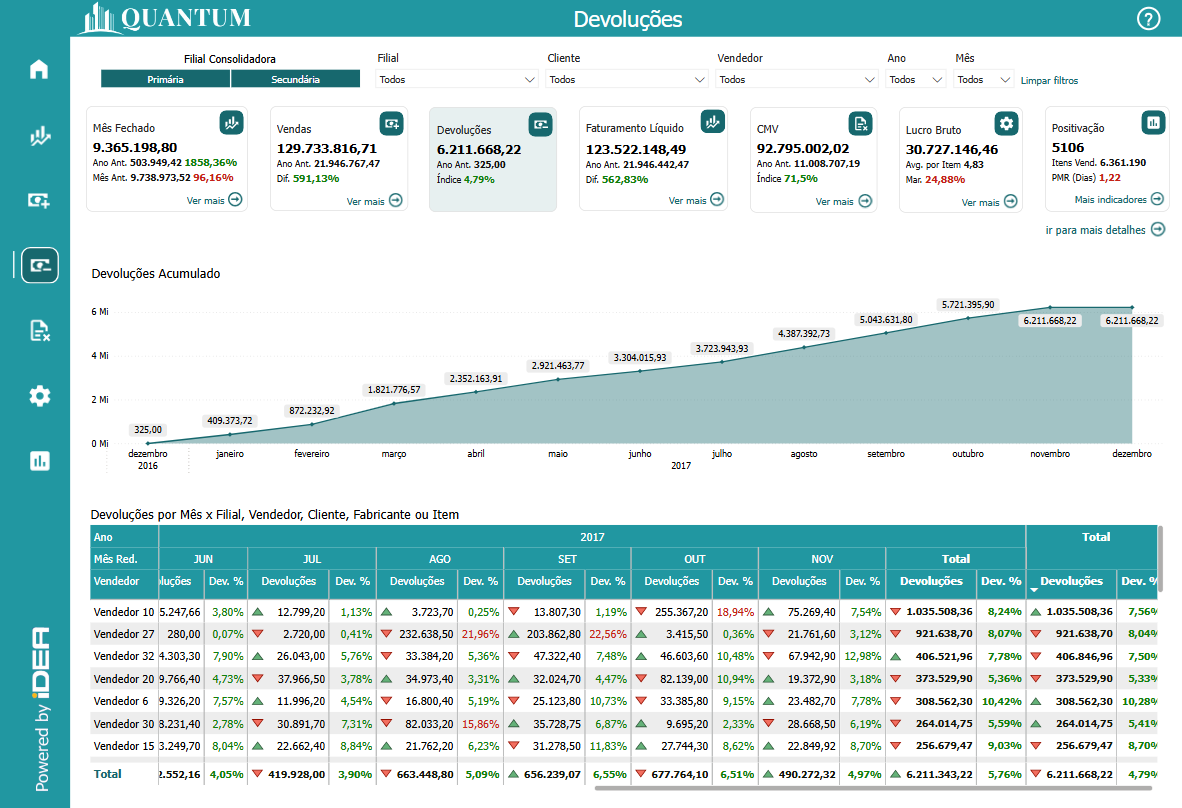This screenshot has height=808, width=1182.
Task: Open the Cliente filter dropdown
Action: (627, 80)
